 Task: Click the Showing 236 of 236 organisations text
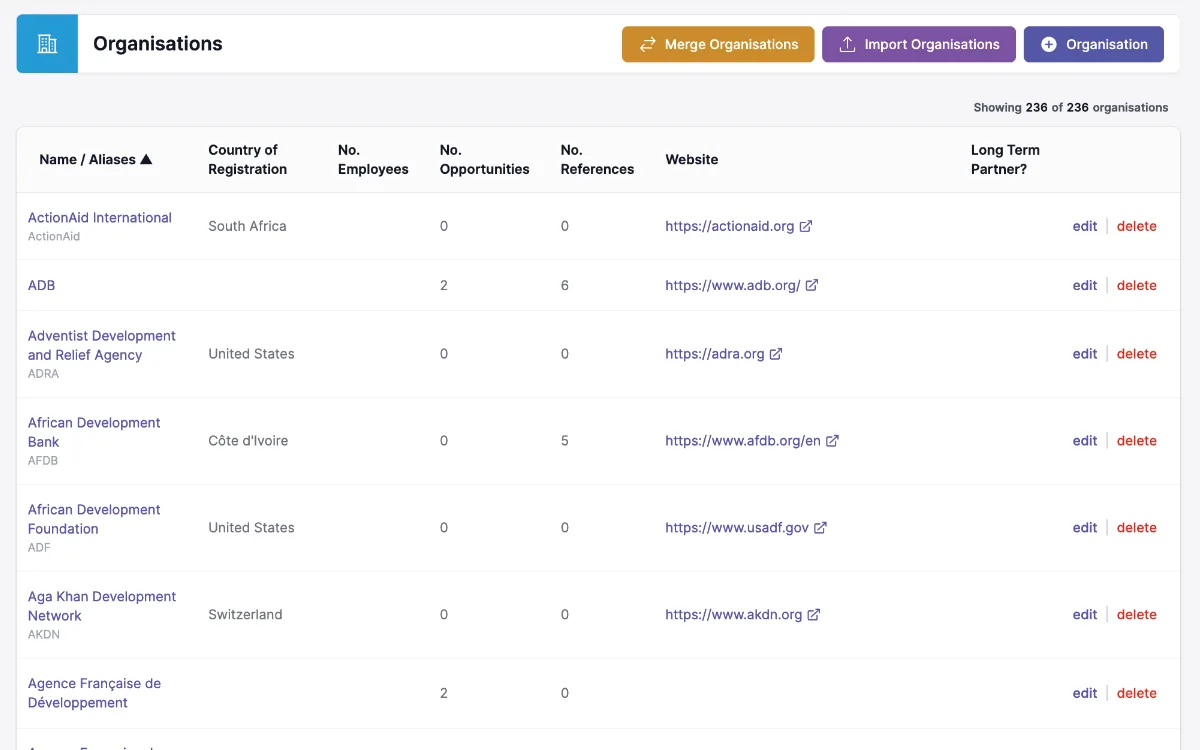[1071, 107]
